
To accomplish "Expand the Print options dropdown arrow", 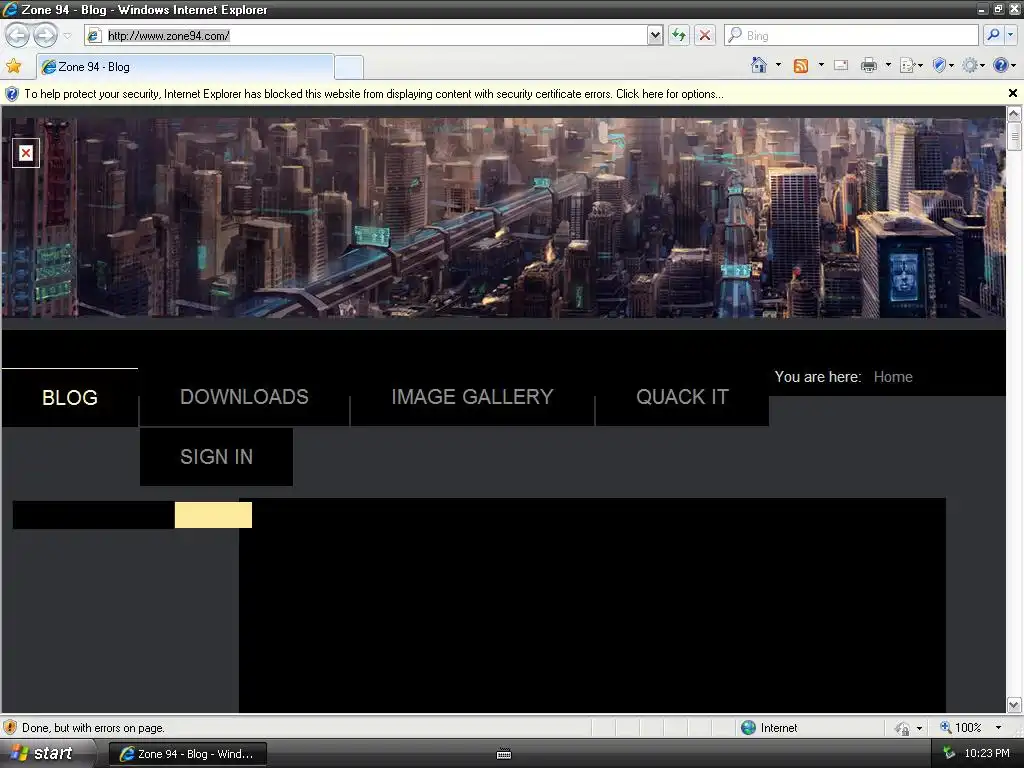I will click(x=888, y=65).
